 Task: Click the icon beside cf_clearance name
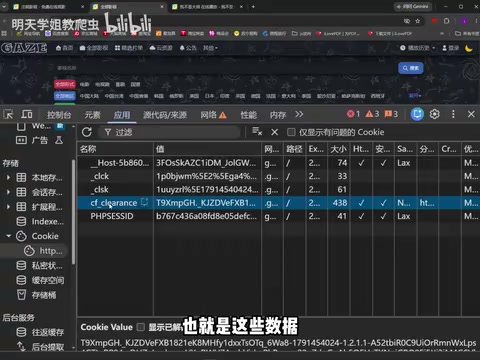tap(145, 202)
